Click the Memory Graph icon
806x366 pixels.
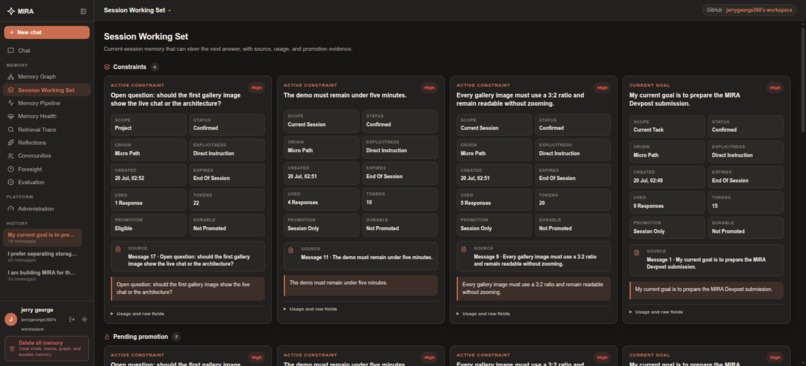point(11,77)
